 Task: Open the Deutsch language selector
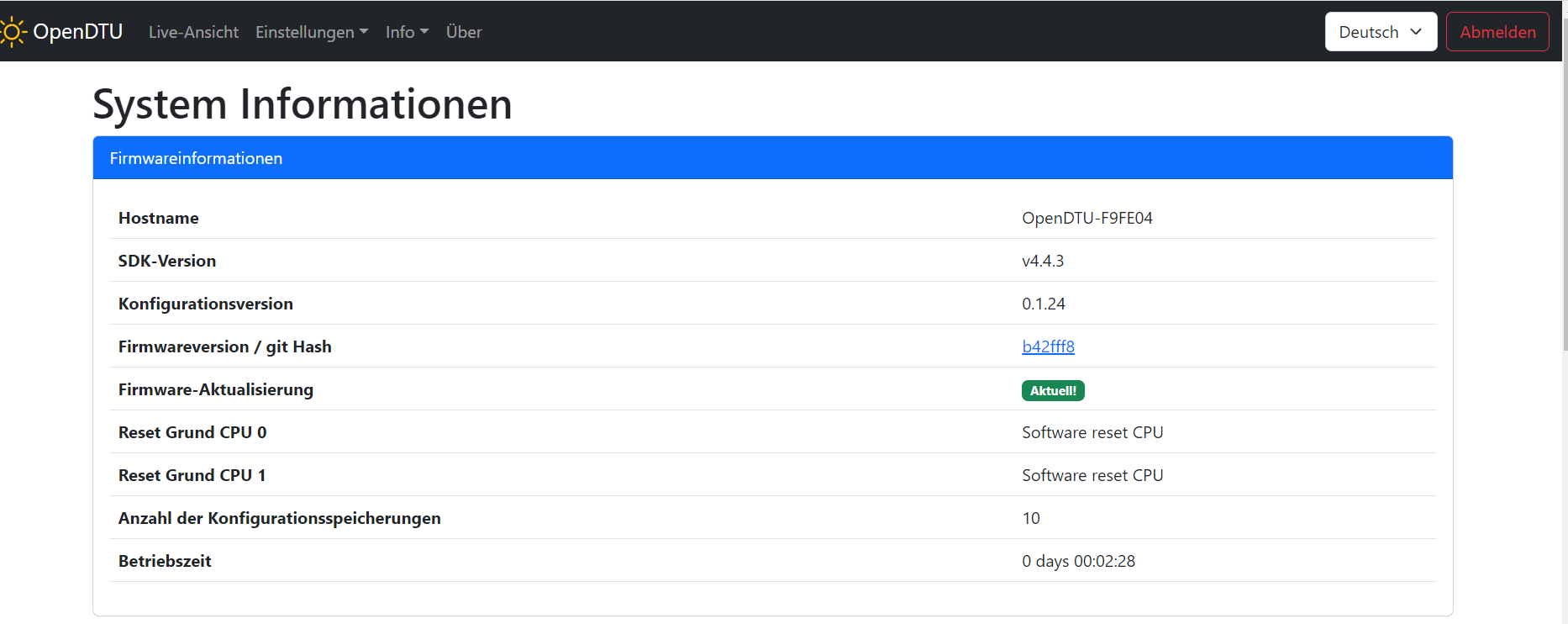(x=1381, y=32)
